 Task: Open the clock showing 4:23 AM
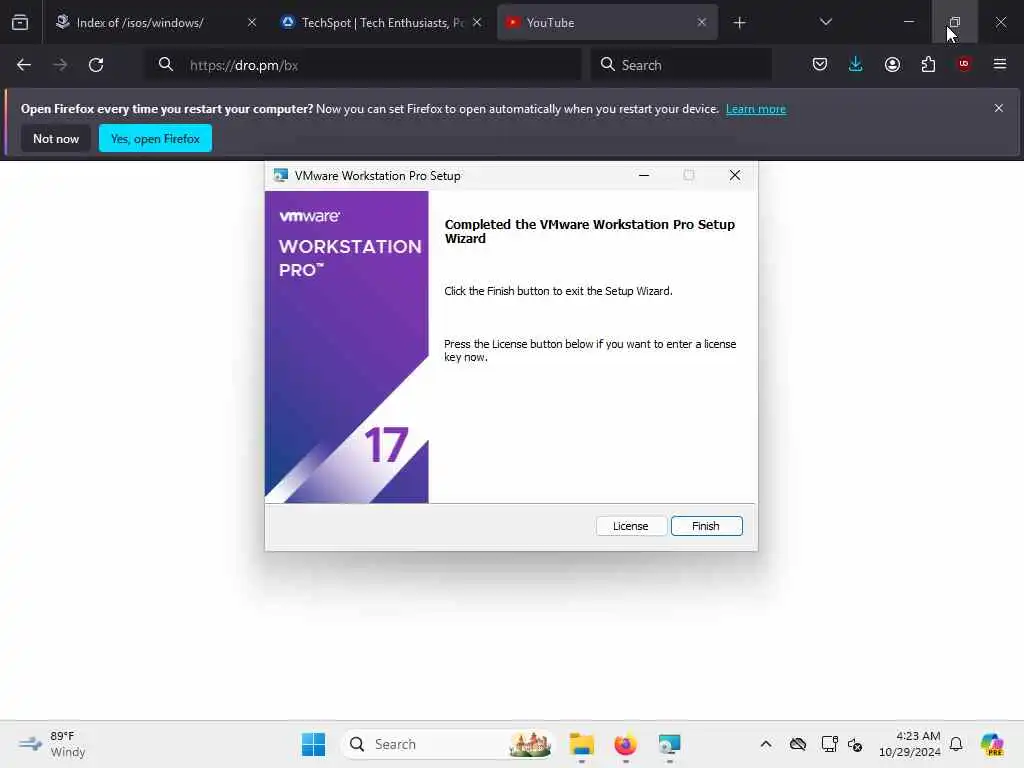[910, 744]
